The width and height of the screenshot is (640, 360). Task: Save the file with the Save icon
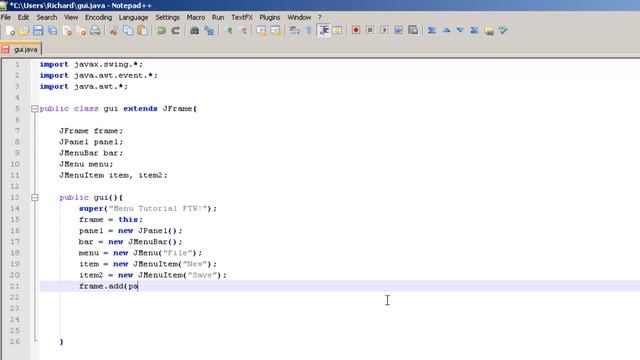coord(38,31)
